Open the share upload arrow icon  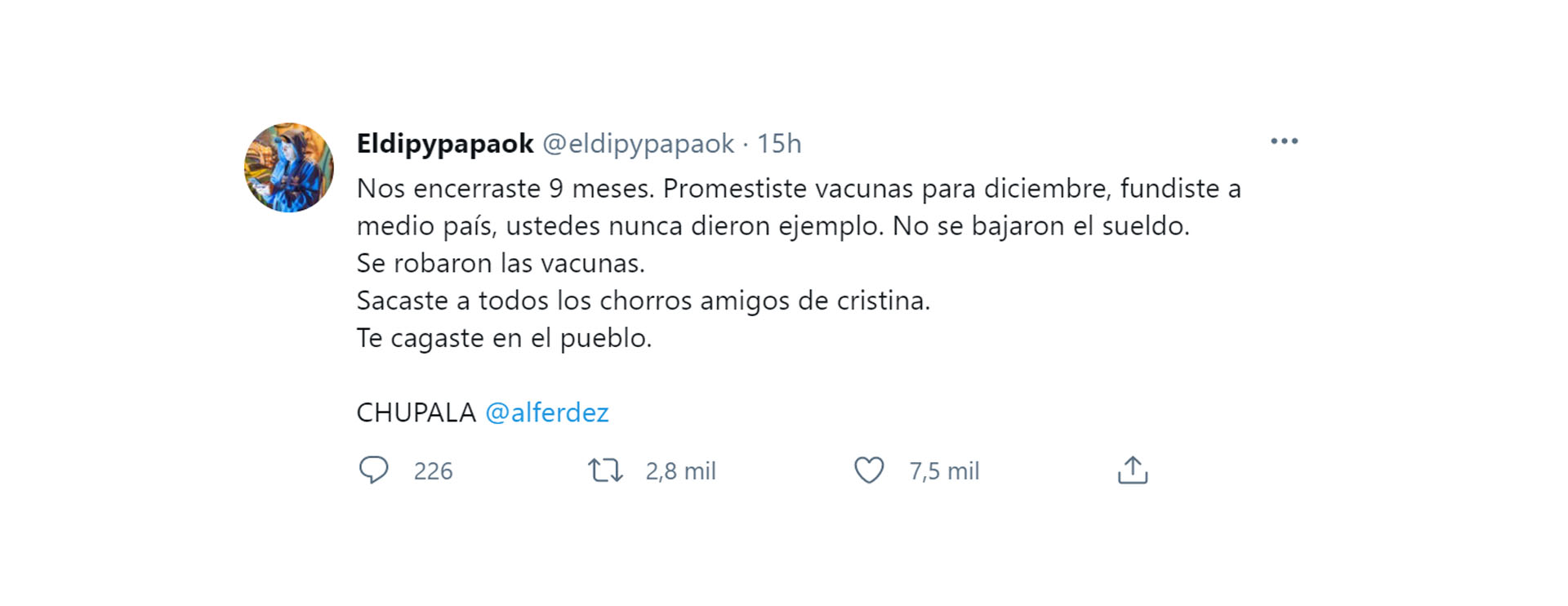(x=1133, y=470)
